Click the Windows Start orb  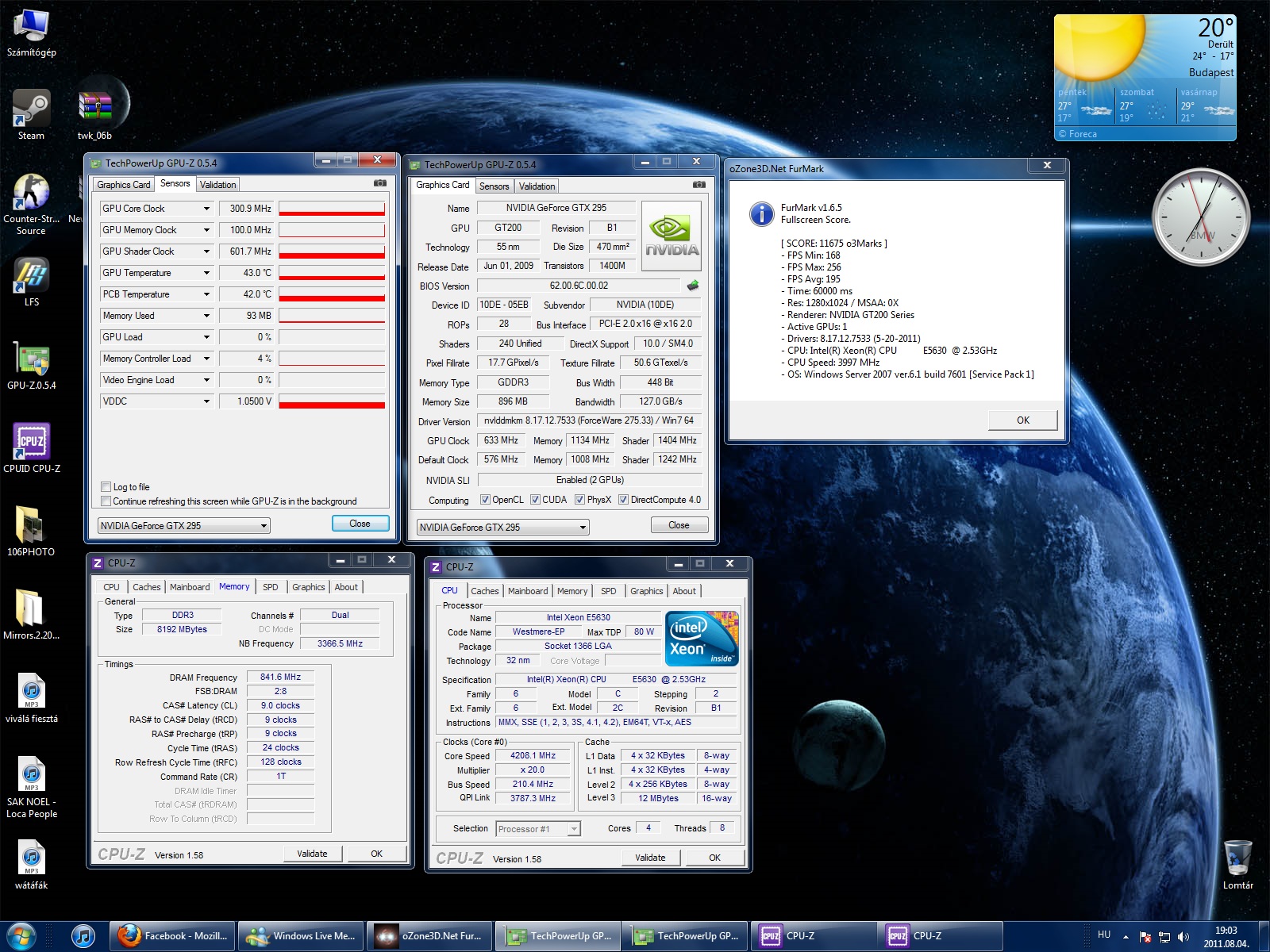click(21, 936)
